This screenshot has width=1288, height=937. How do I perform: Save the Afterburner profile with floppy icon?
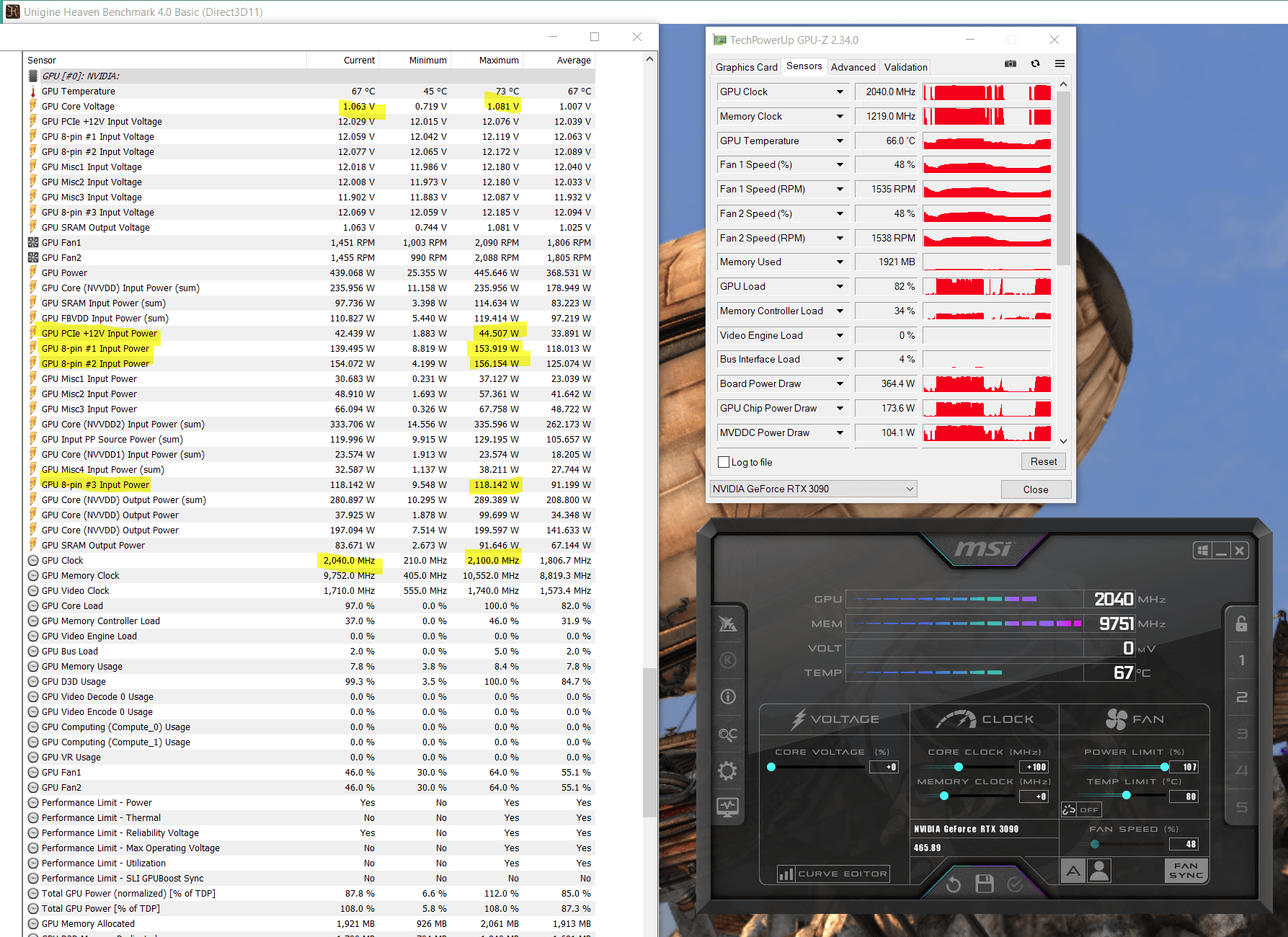click(x=985, y=884)
